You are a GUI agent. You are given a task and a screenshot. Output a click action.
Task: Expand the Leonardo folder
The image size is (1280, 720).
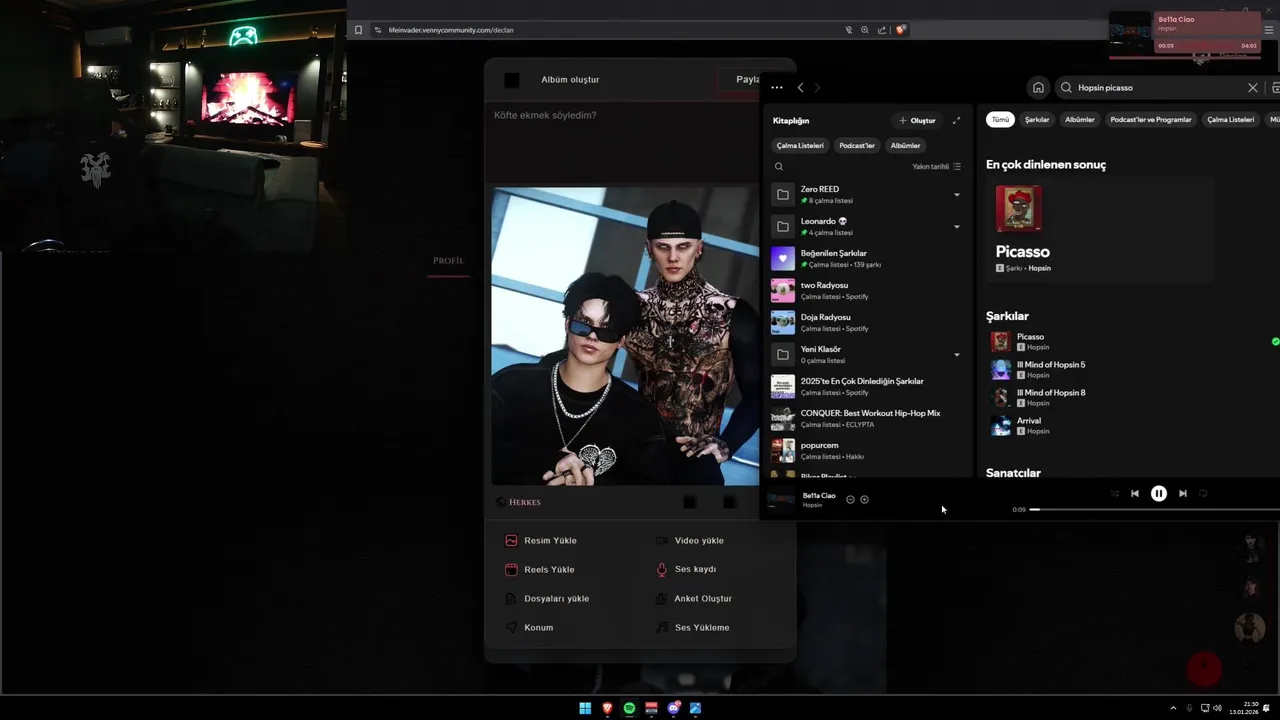tap(957, 227)
